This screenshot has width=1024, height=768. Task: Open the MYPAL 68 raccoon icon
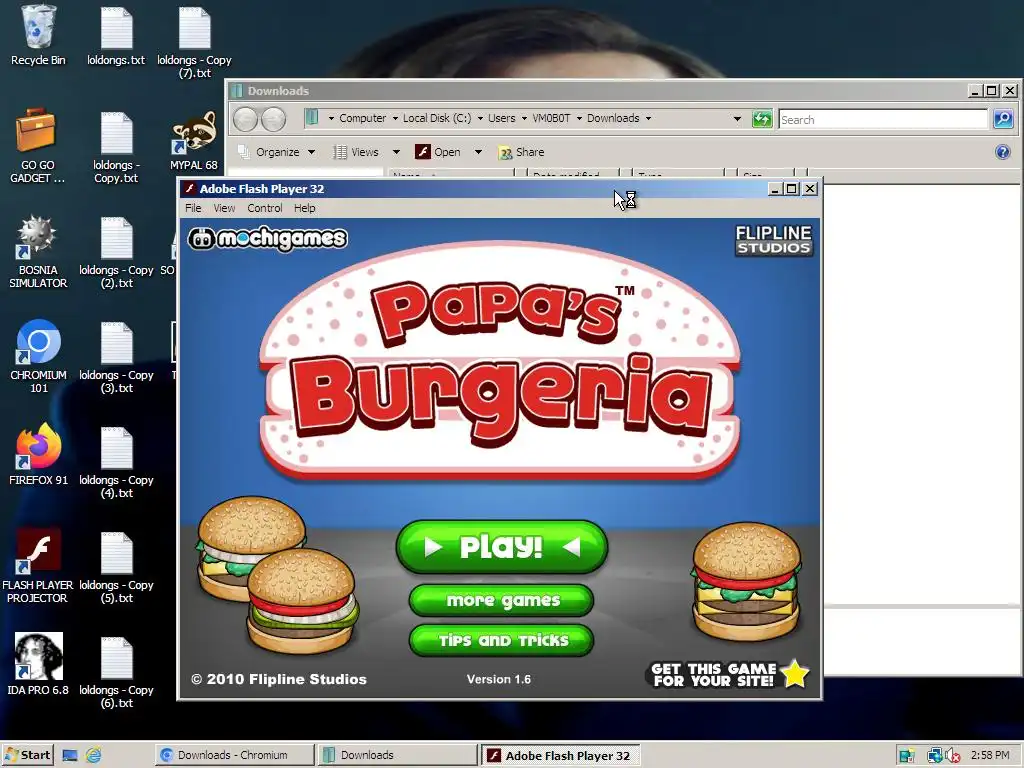[194, 141]
